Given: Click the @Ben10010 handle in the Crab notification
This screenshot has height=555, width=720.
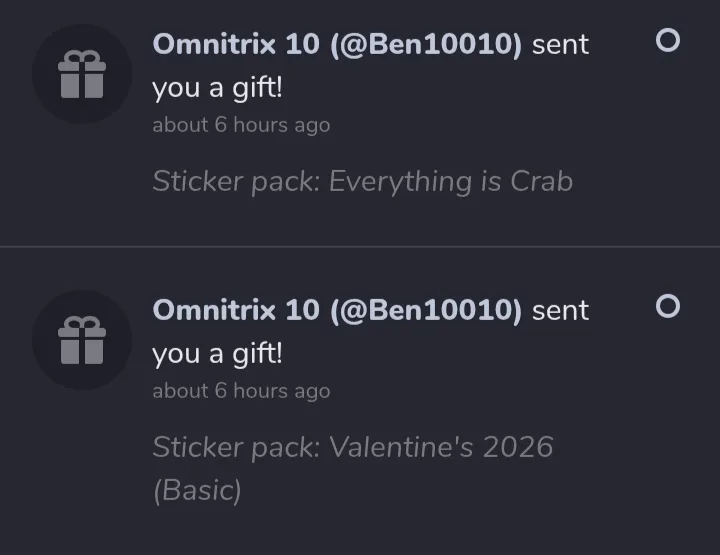Looking at the screenshot, I should pyautogui.click(x=426, y=45).
